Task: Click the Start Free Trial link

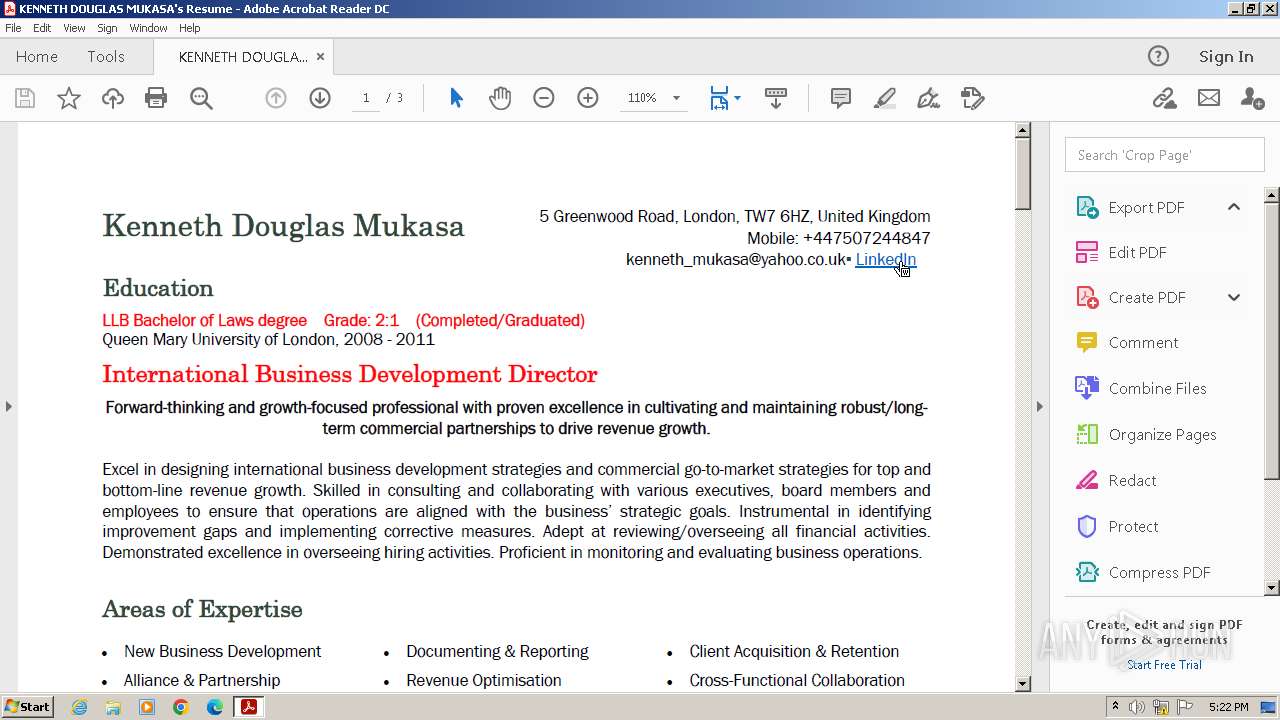Action: 1164,665
